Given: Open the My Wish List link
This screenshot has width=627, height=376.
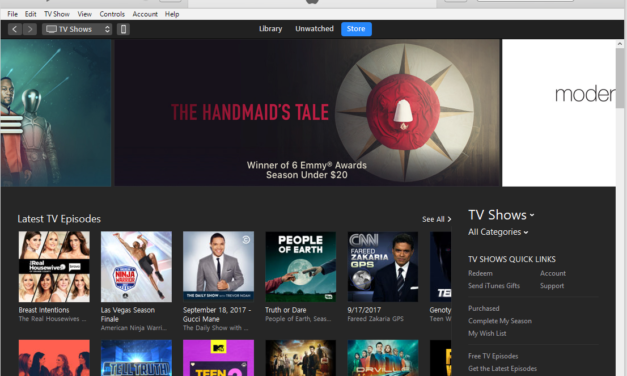Looking at the screenshot, I should click(x=487, y=333).
